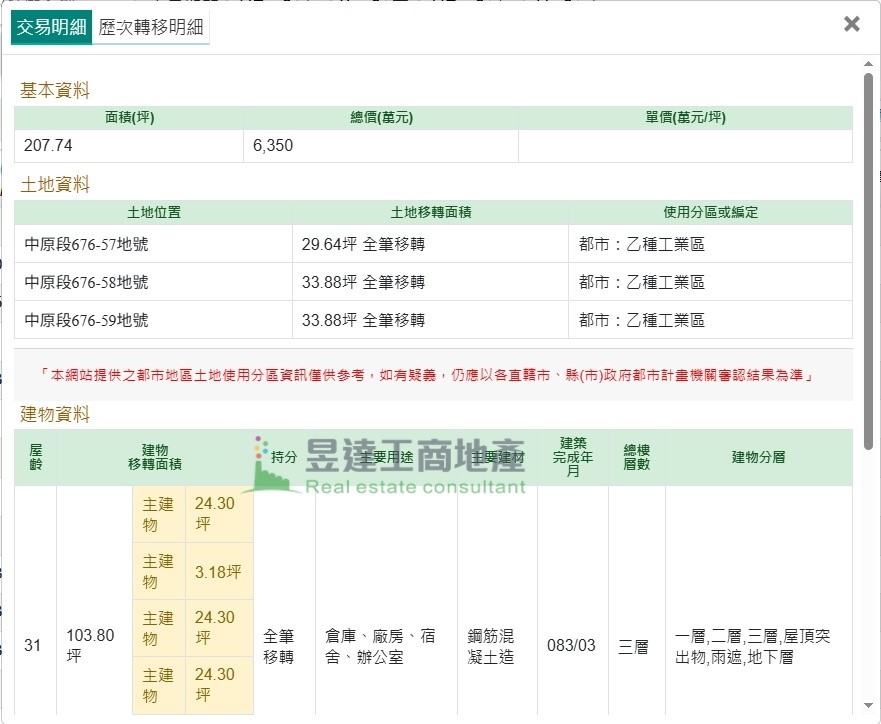Switch to the 交易明細 tab
881x724 pixels.
point(51,28)
